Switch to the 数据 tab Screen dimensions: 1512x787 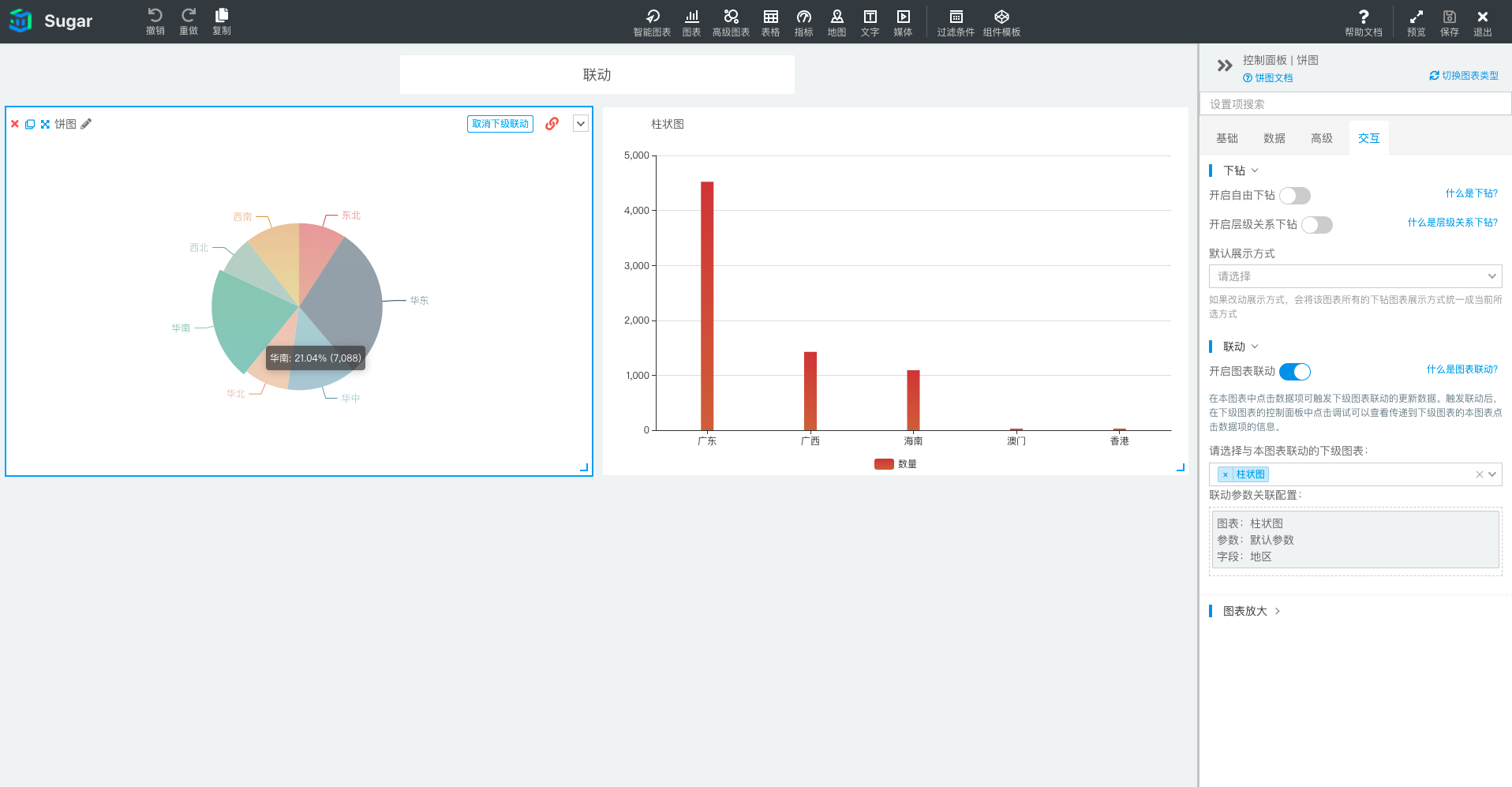1274,138
